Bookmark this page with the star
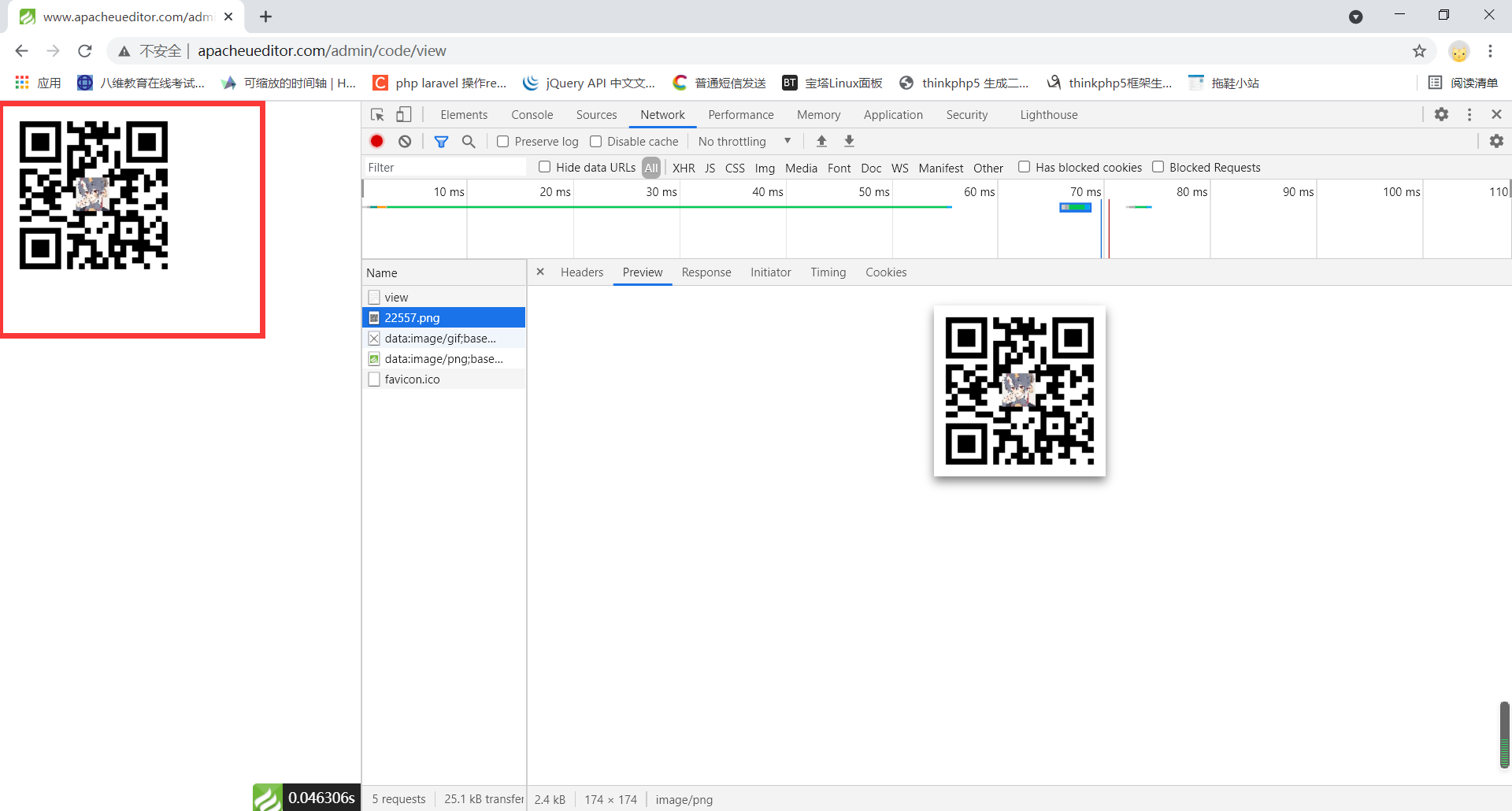Viewport: 1512px width, 811px height. point(1419,51)
